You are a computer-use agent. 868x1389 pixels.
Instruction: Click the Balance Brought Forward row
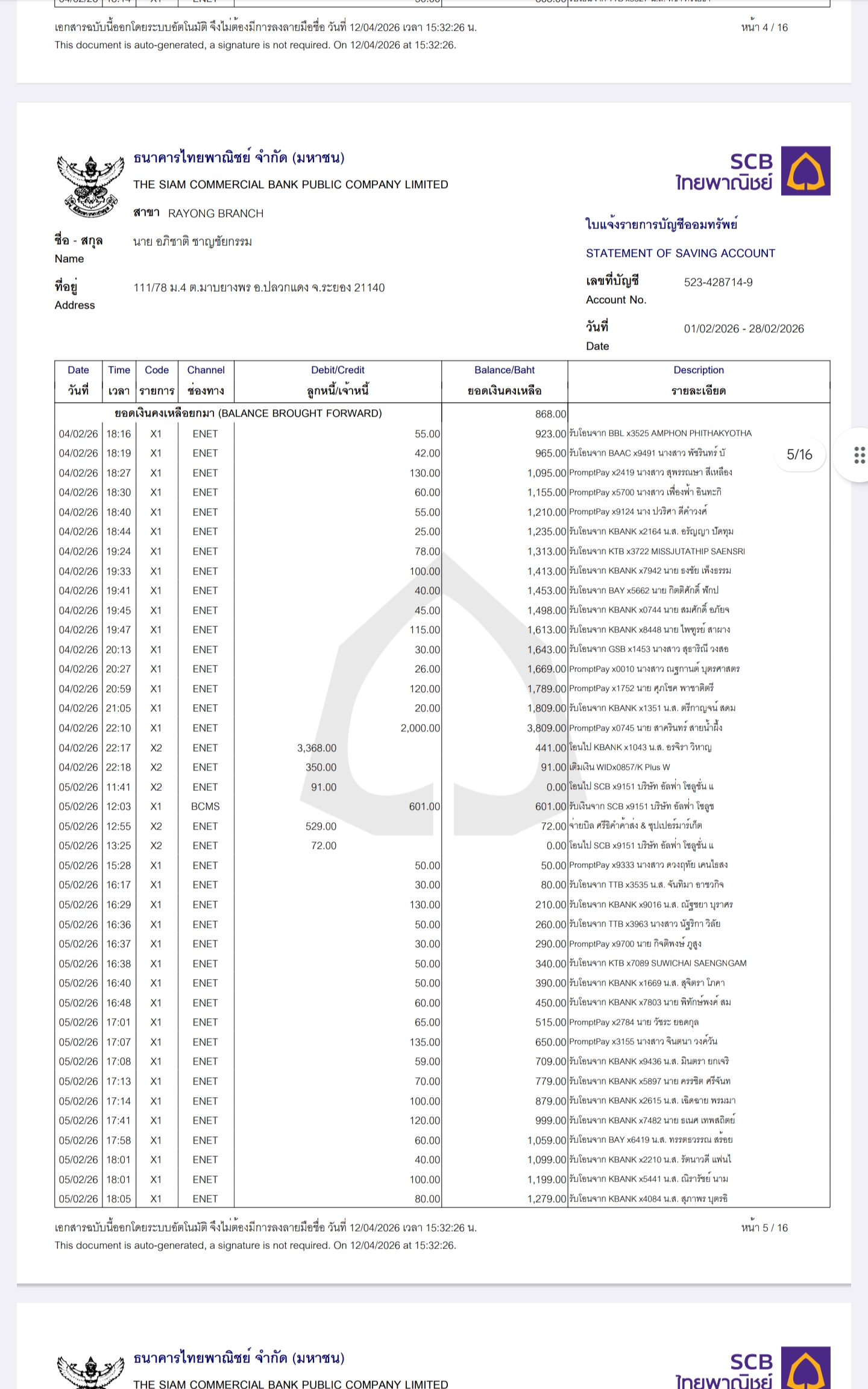[x=248, y=414]
